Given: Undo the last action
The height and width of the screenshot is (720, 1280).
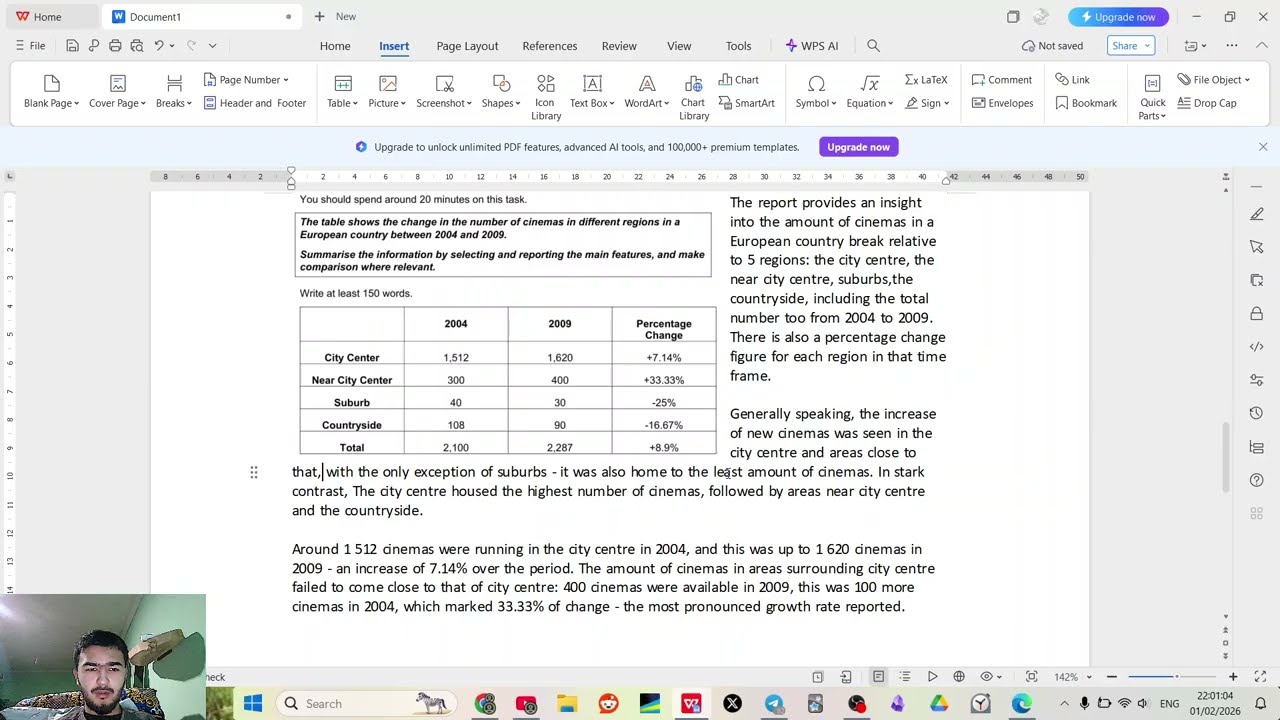Looking at the screenshot, I should 158,46.
